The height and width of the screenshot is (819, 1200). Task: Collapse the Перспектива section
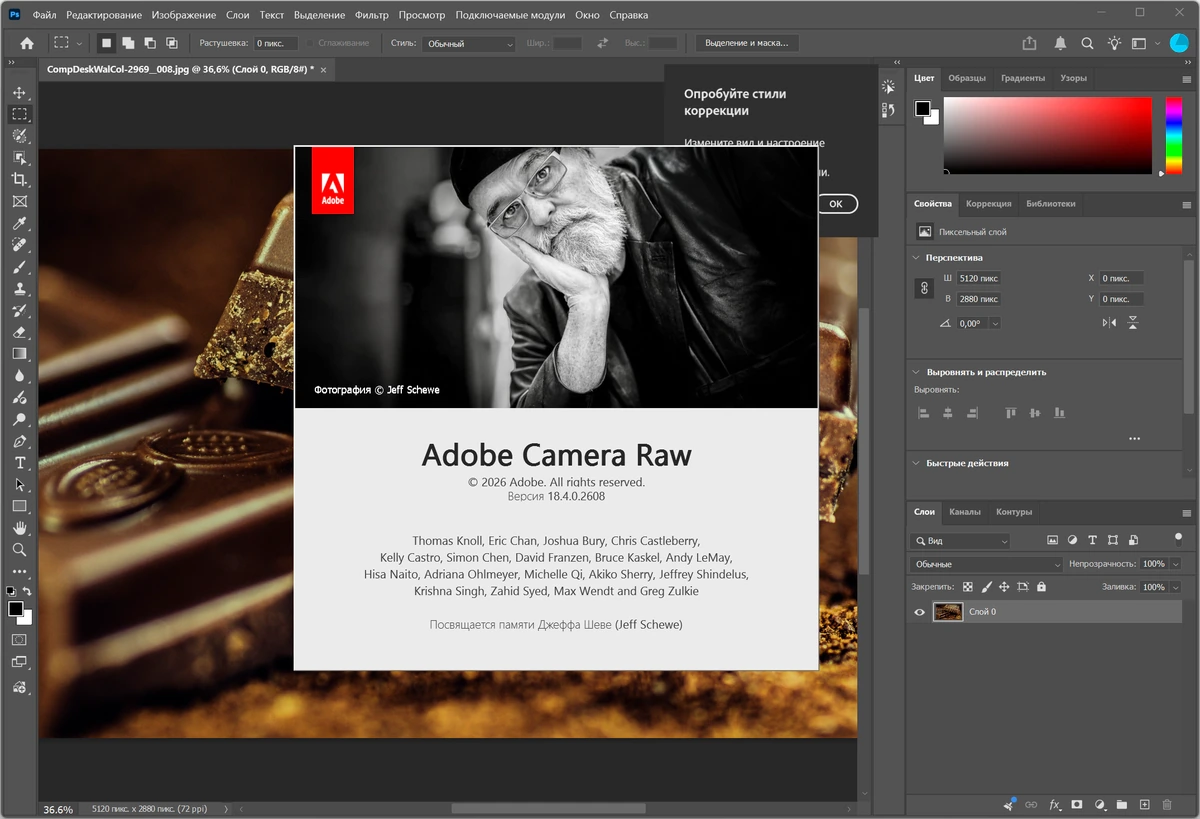click(x=916, y=258)
